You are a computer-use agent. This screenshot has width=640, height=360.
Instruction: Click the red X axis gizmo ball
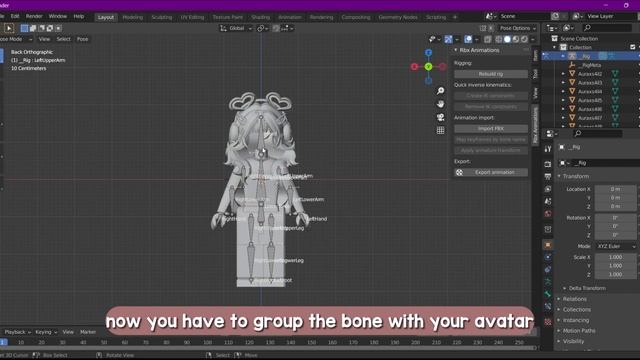click(414, 67)
